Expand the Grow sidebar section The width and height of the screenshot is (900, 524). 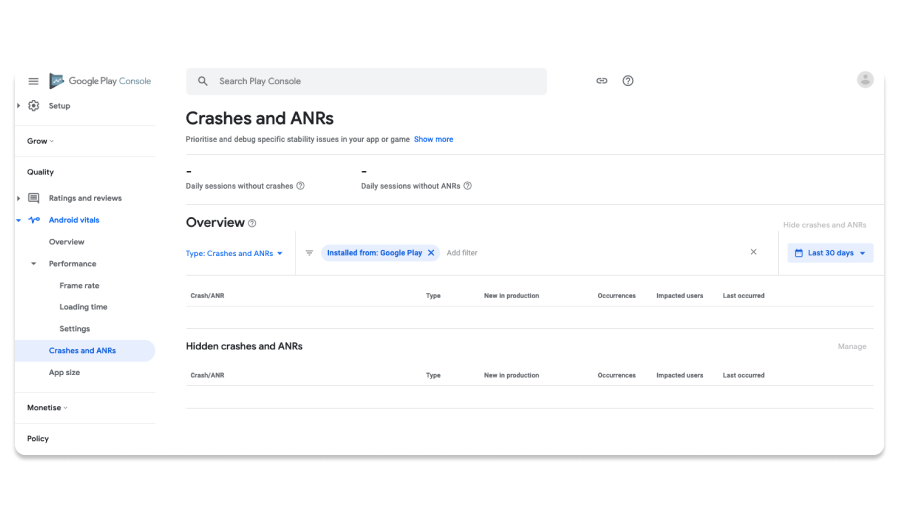tap(40, 141)
